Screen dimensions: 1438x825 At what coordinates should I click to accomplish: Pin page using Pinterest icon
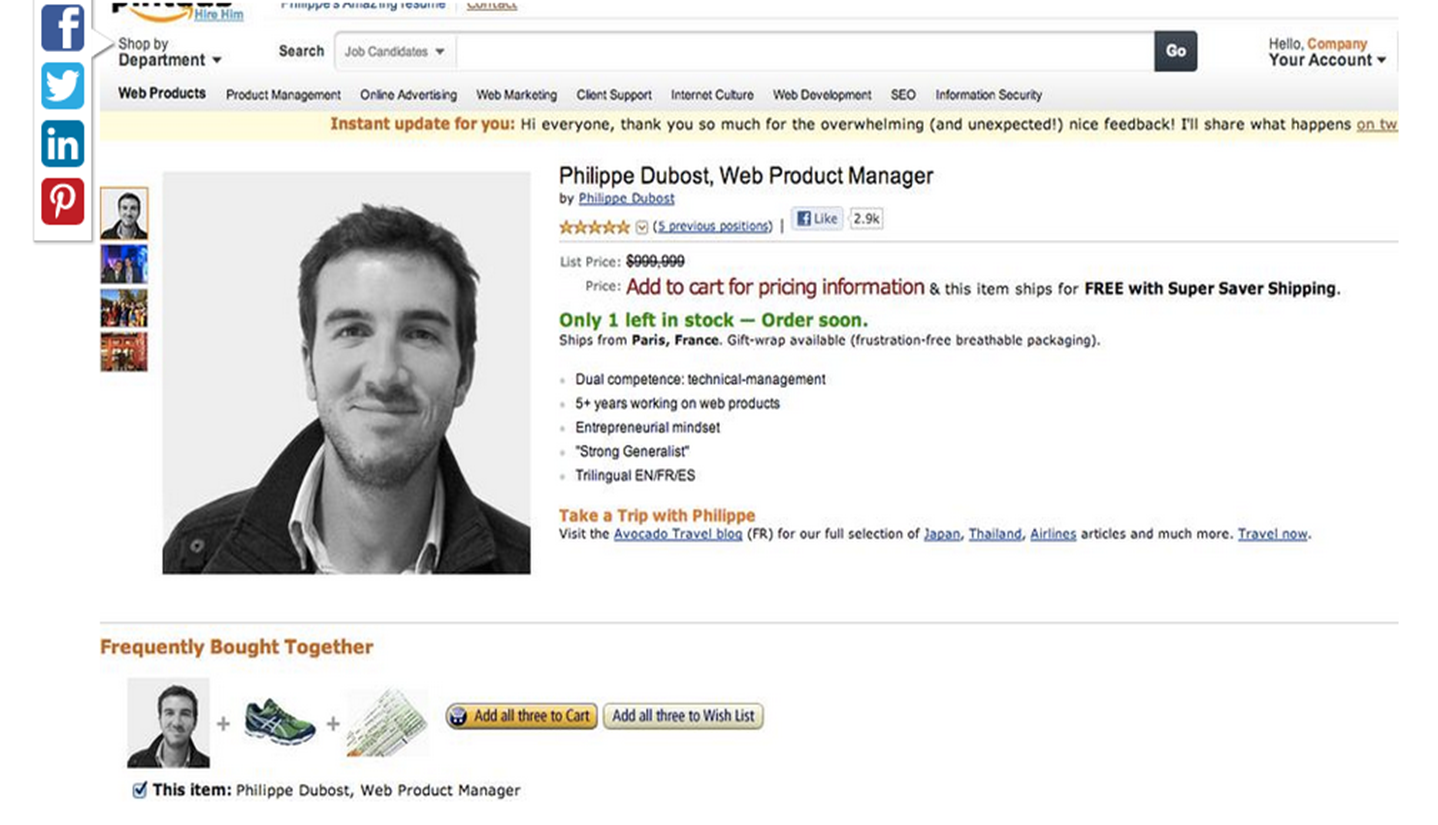[62, 201]
